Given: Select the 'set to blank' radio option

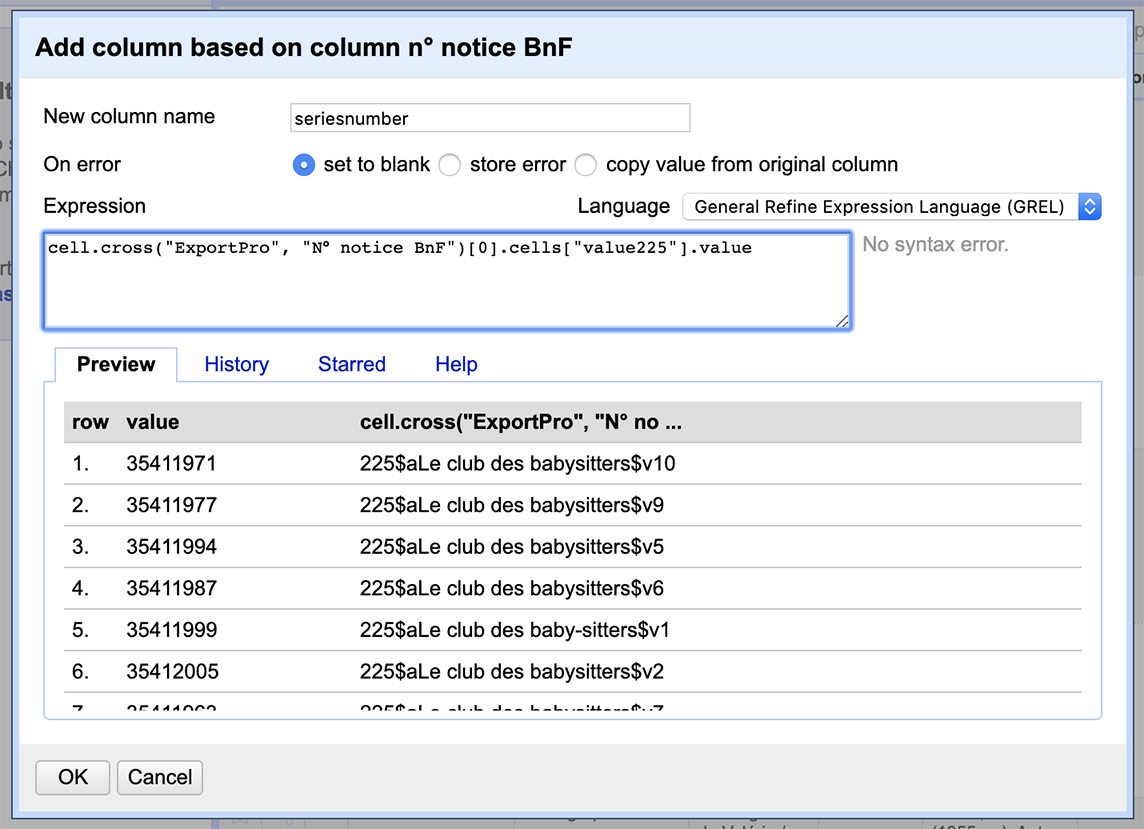Looking at the screenshot, I should click(x=304, y=165).
